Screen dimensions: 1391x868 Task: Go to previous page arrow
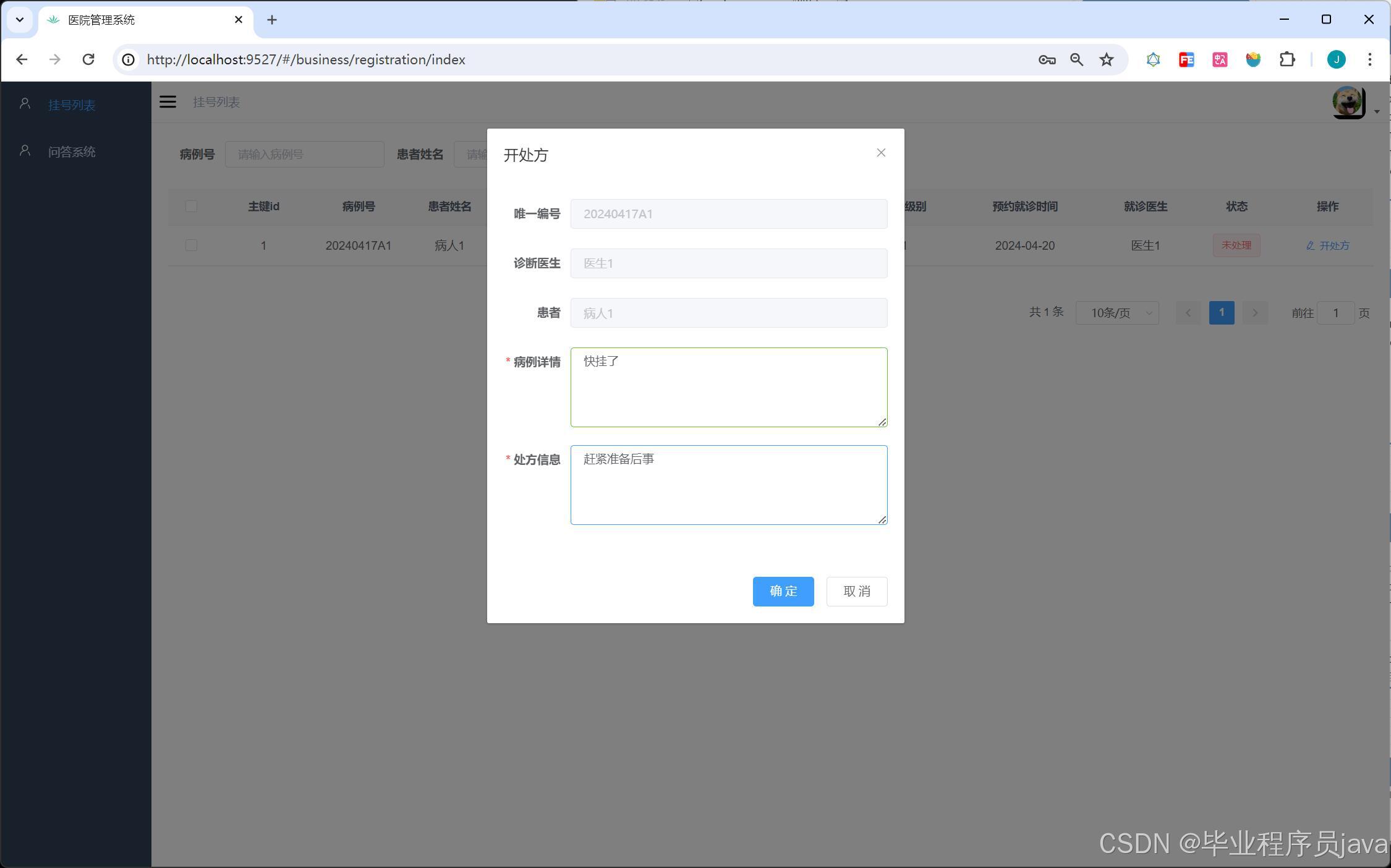tap(1188, 313)
